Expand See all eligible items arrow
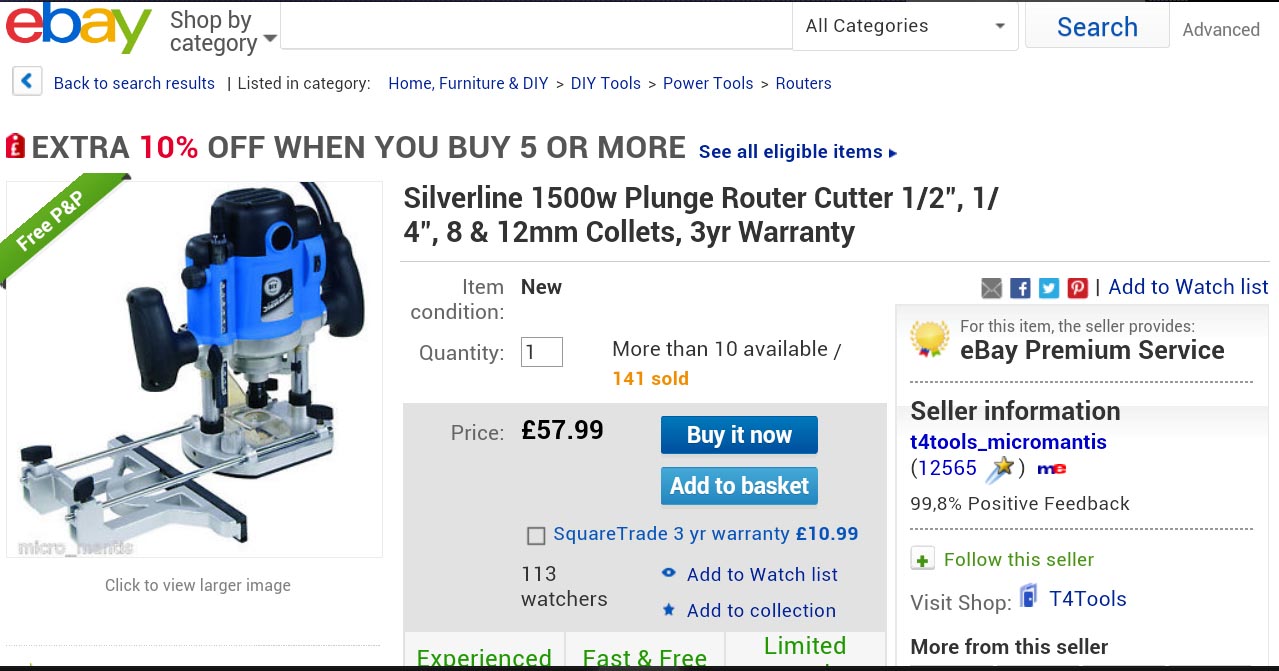The height and width of the screenshot is (671, 1279). pos(893,153)
